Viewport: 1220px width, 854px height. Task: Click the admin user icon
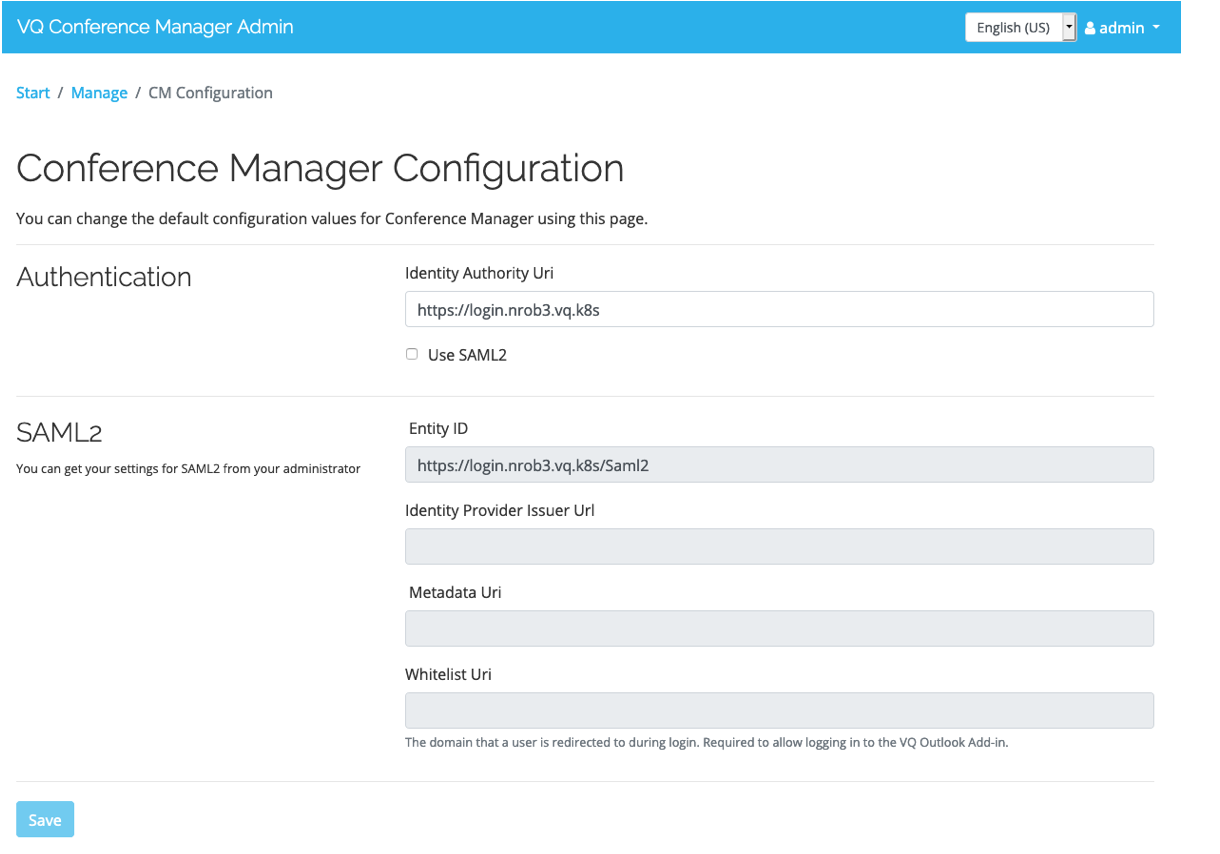(x=1090, y=28)
